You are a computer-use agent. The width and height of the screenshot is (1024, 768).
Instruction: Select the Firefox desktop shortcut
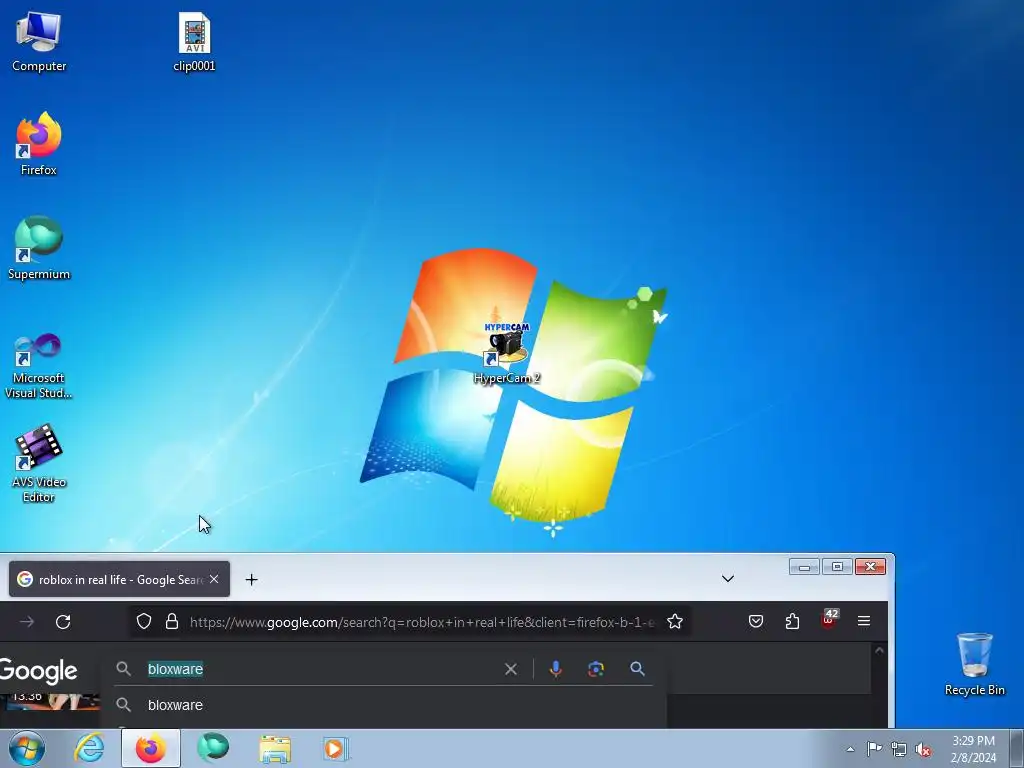pos(39,144)
